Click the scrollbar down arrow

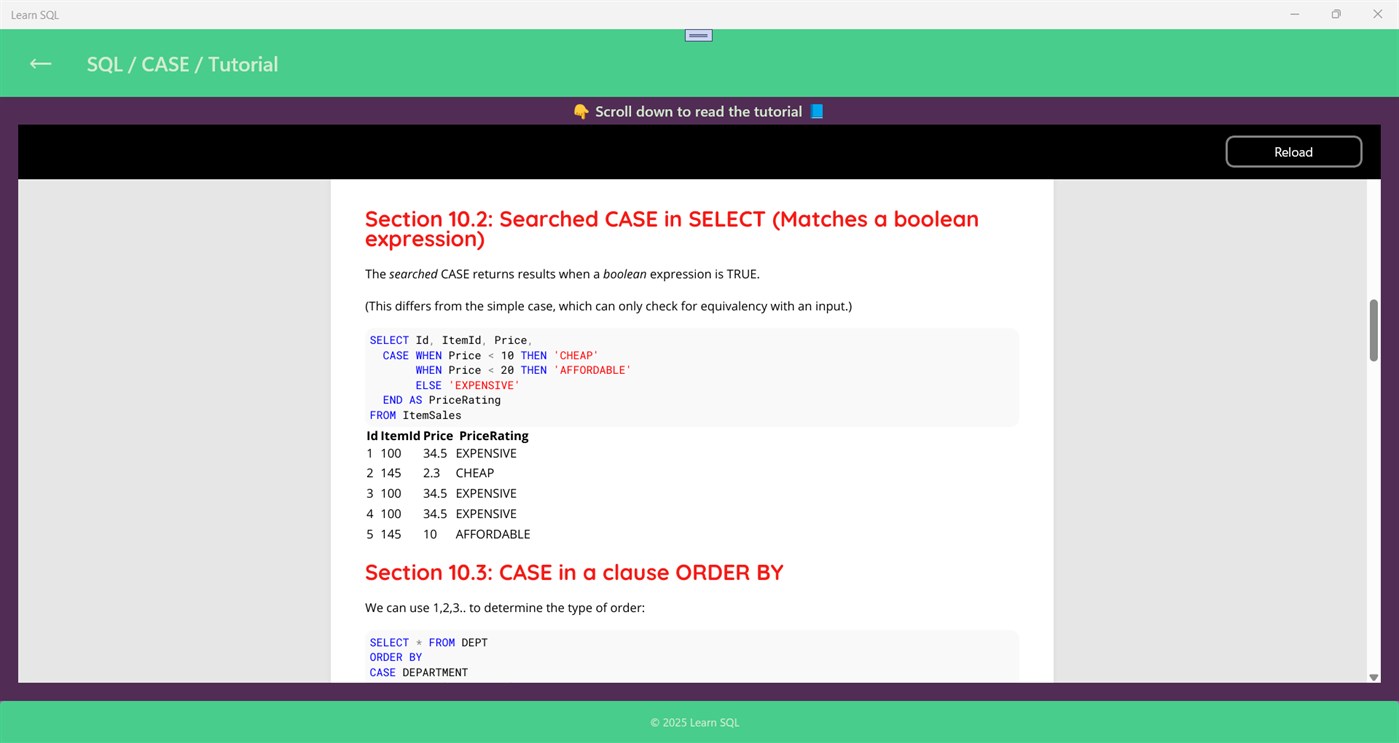1373,676
